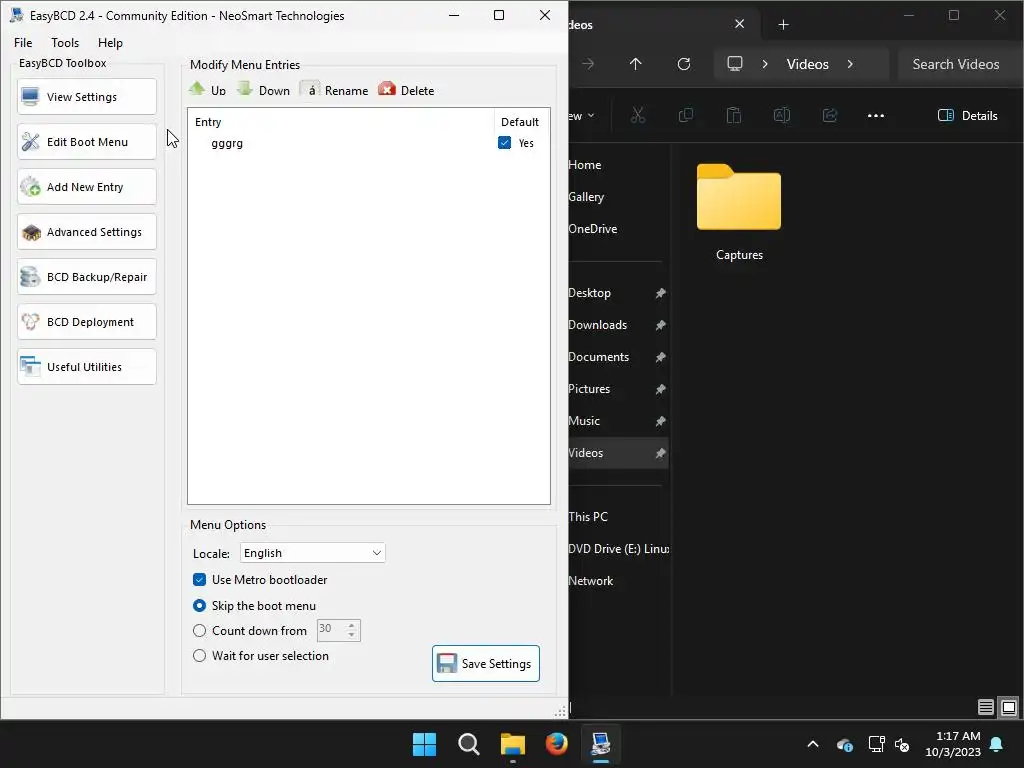
Task: Switch Explorer to details list view
Action: click(x=986, y=707)
